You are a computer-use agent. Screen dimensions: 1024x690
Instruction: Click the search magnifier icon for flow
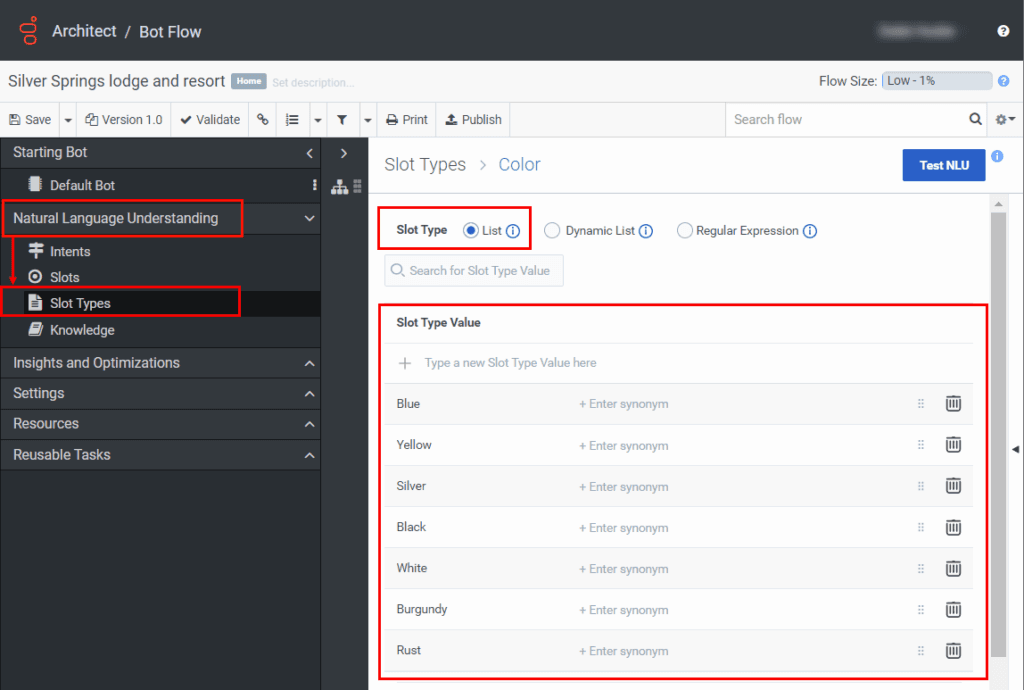(975, 120)
